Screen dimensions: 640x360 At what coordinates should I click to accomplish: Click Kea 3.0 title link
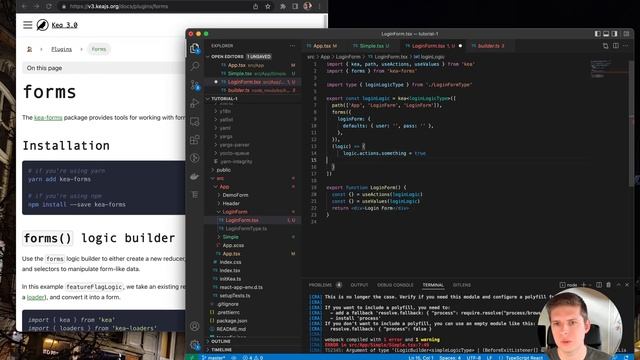64,25
